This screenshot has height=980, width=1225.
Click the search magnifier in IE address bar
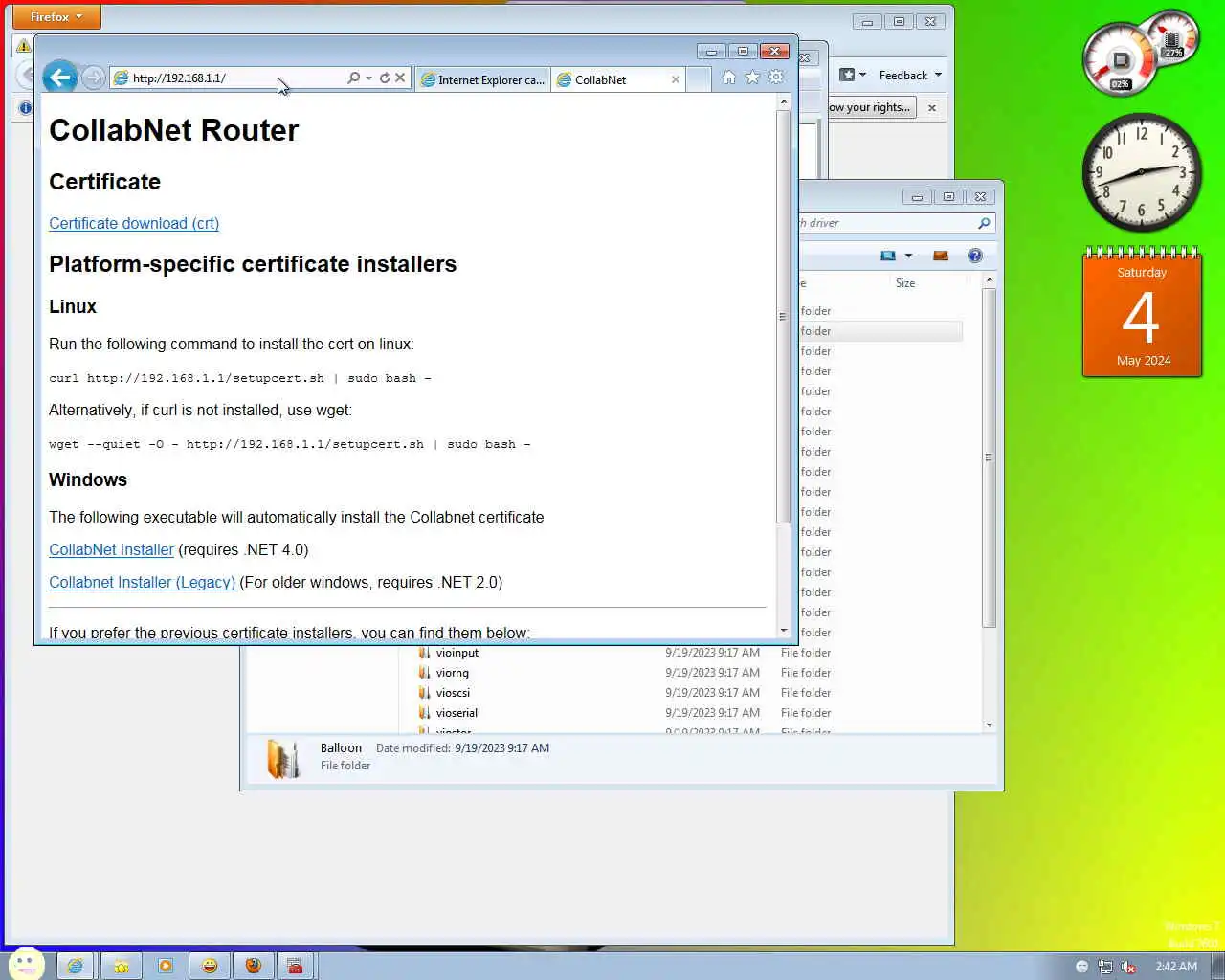pyautogui.click(x=354, y=78)
